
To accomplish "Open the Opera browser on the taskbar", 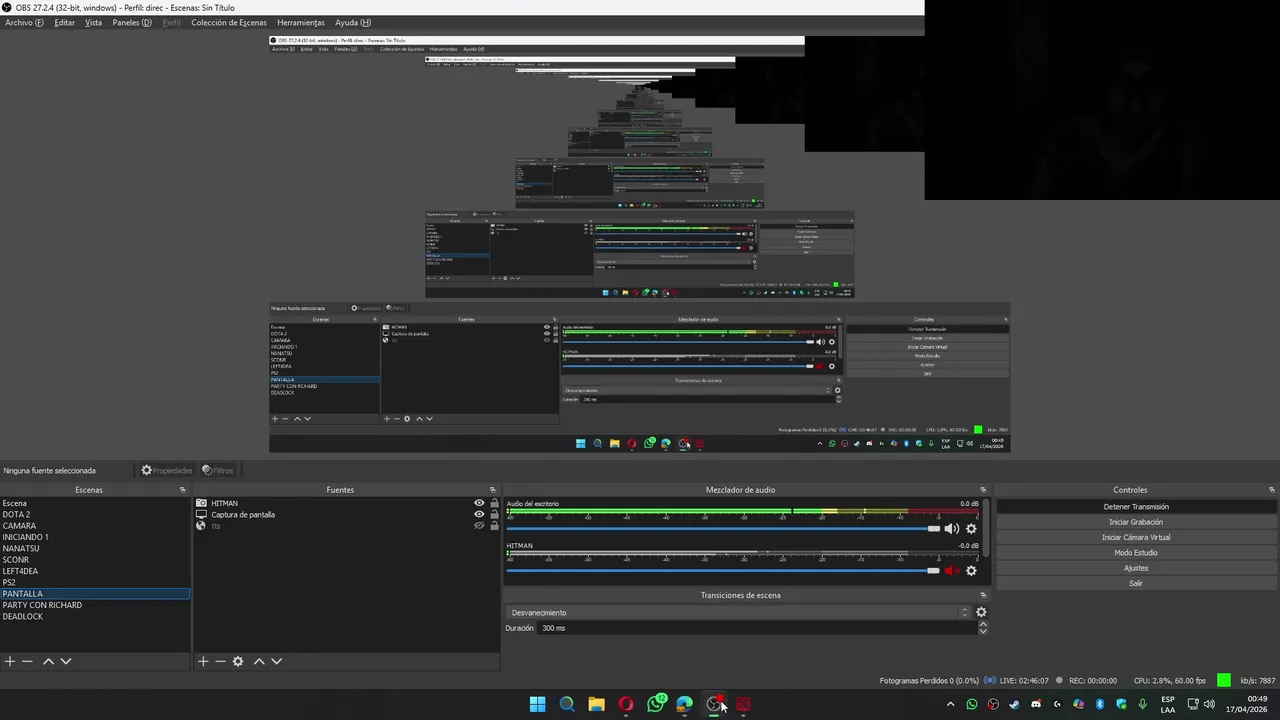I will (626, 704).
